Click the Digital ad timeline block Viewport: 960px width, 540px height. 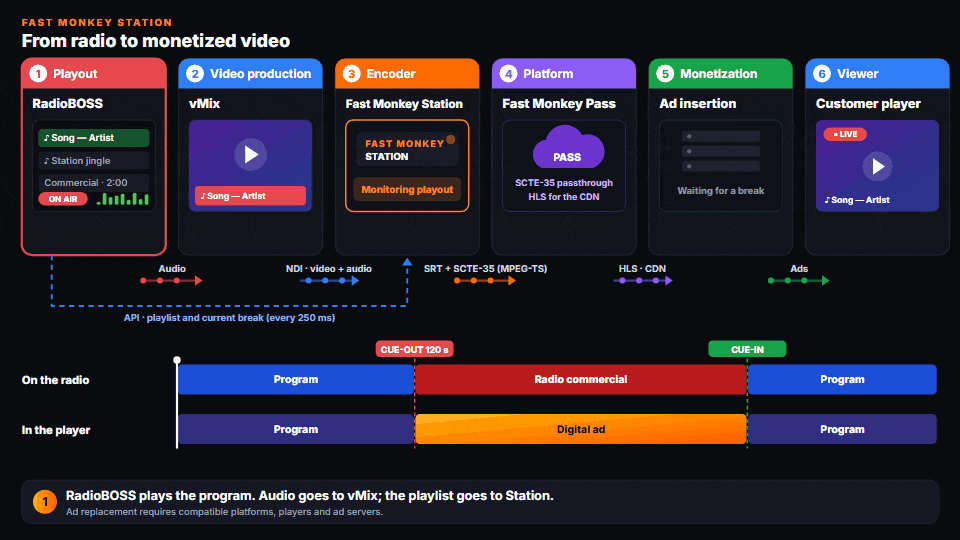click(x=580, y=429)
